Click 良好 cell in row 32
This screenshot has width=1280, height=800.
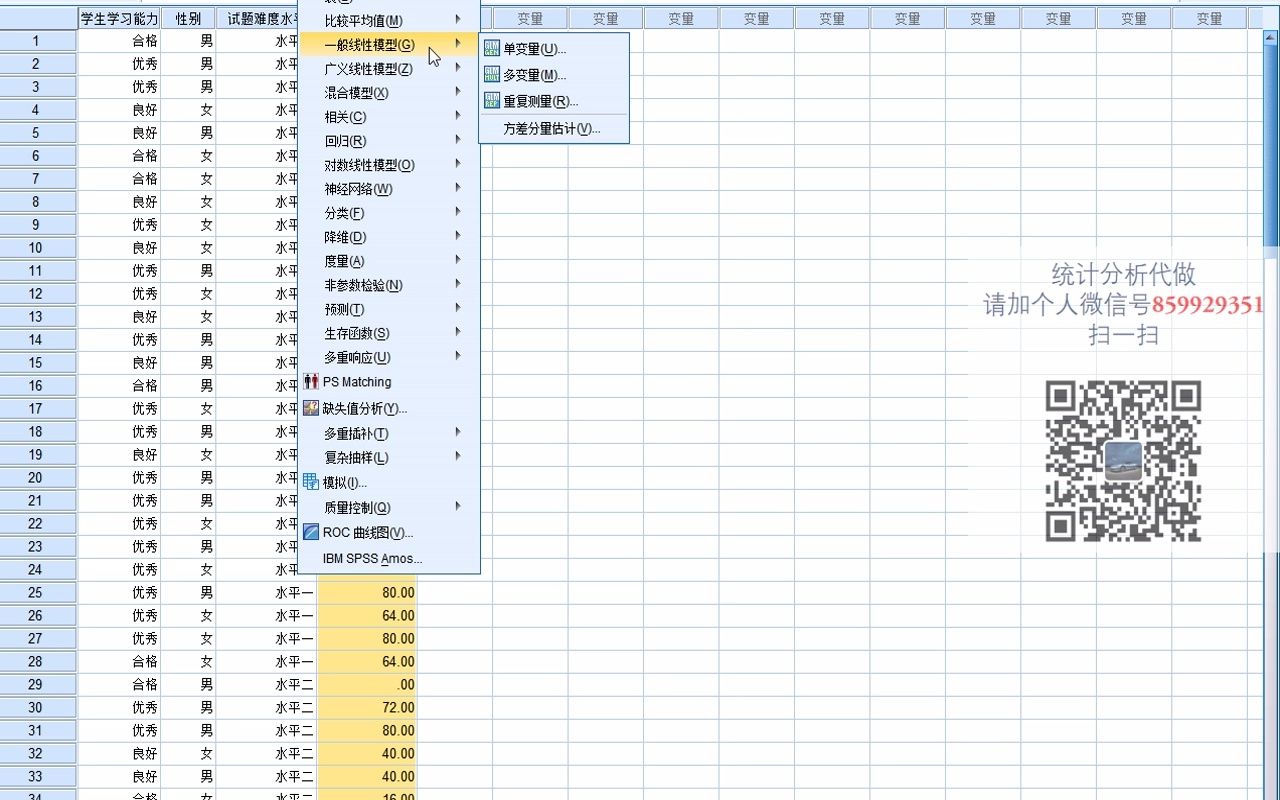coord(119,753)
